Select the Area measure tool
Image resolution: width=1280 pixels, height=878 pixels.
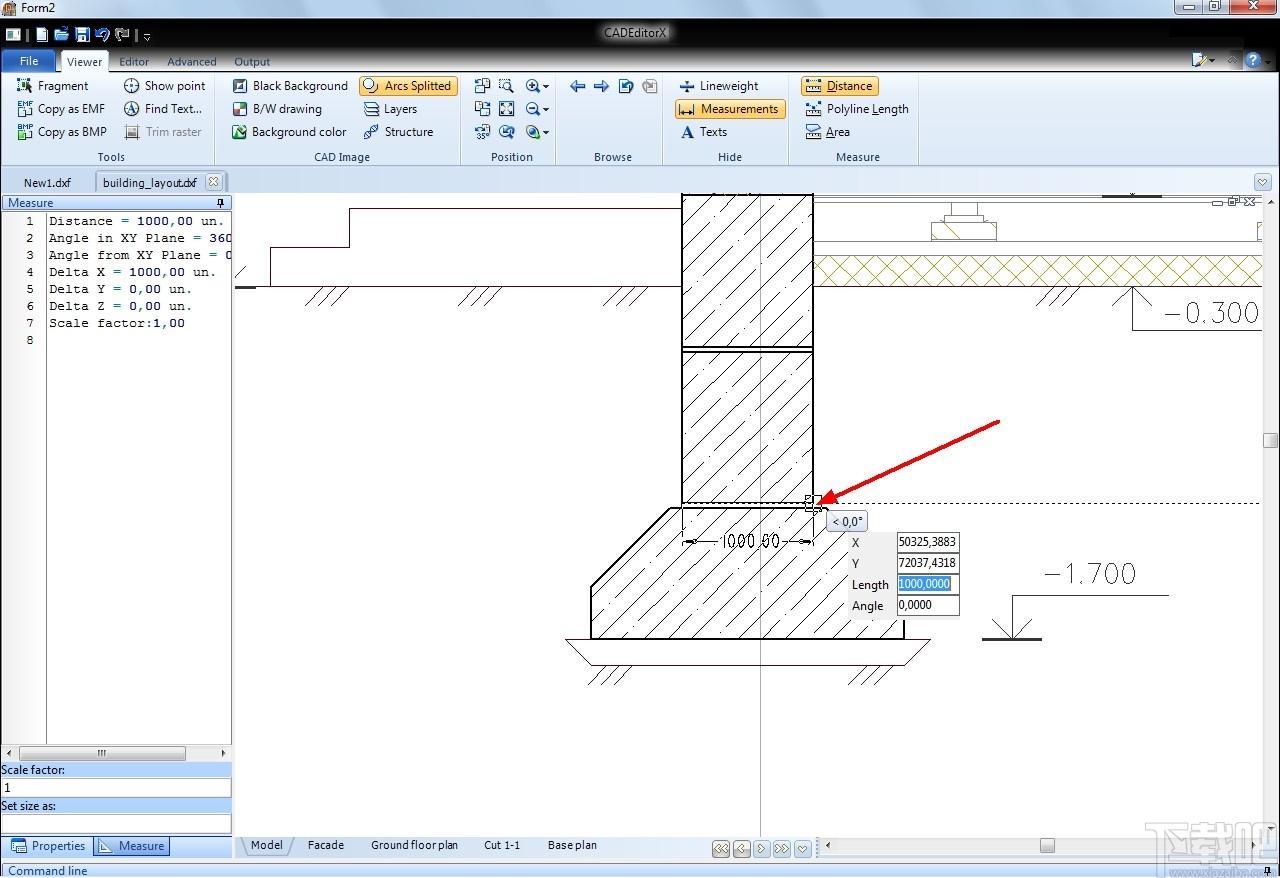click(x=827, y=132)
